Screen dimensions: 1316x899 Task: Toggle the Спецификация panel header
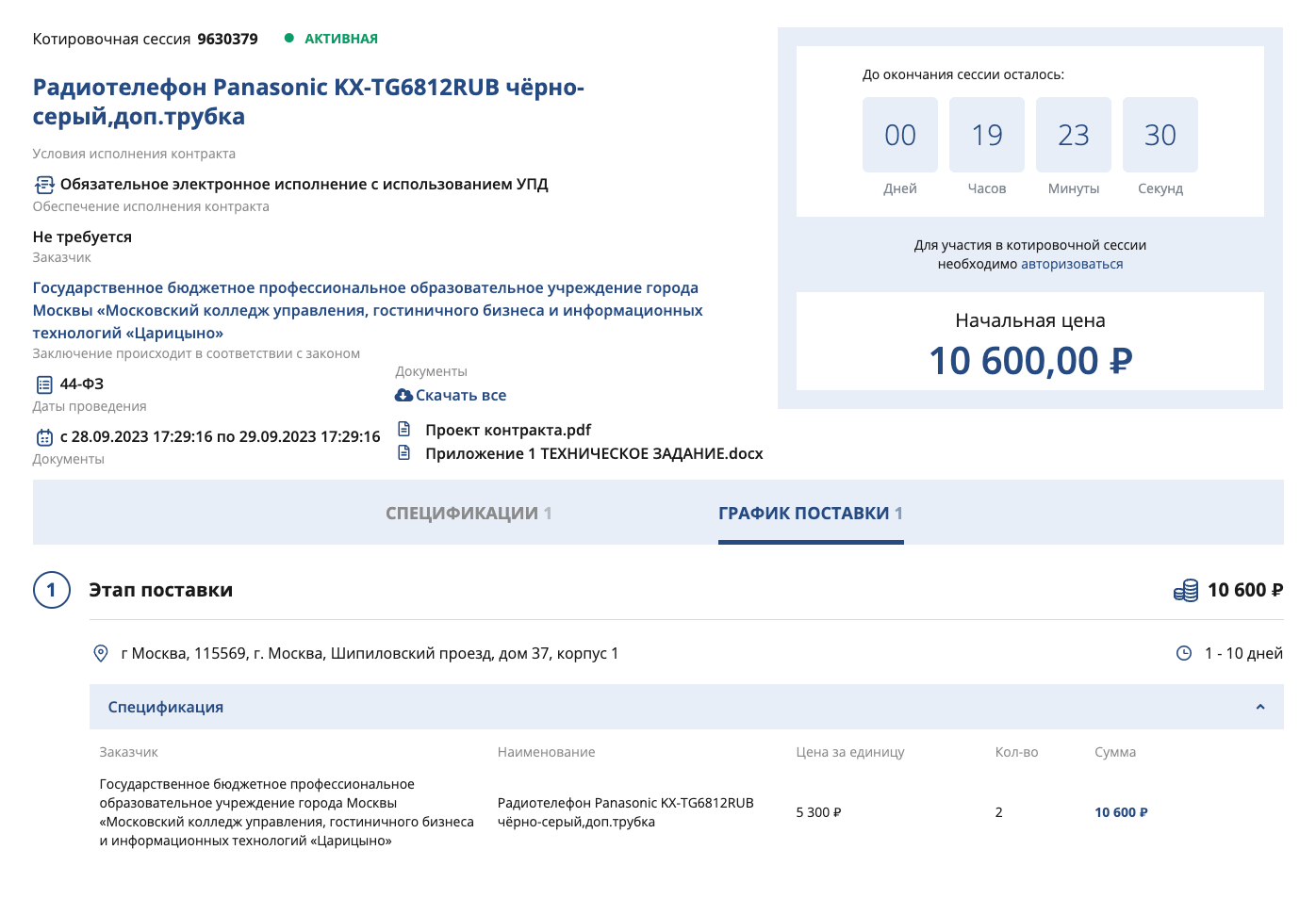165,707
